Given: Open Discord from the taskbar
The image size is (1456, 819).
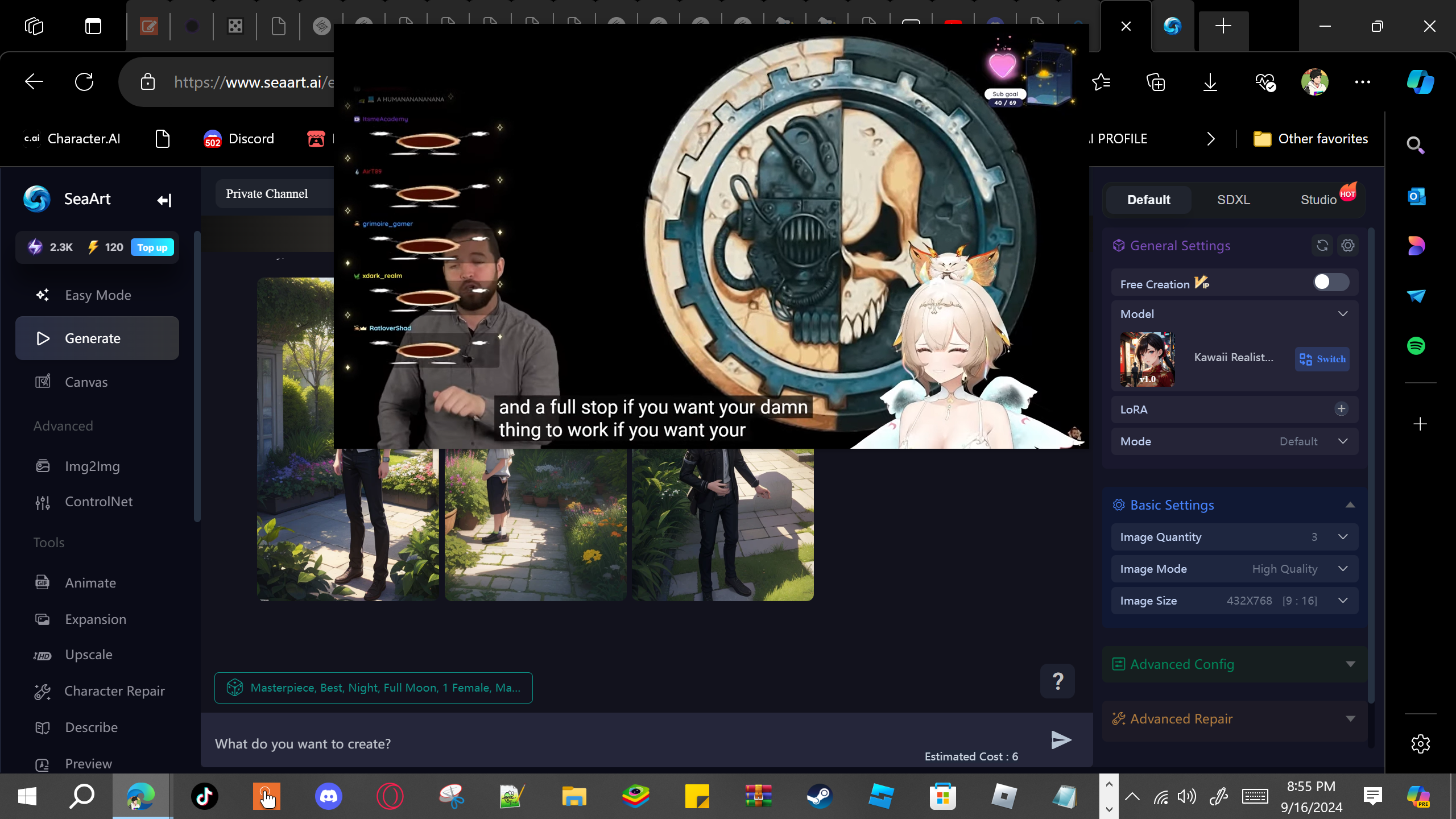Looking at the screenshot, I should [329, 796].
